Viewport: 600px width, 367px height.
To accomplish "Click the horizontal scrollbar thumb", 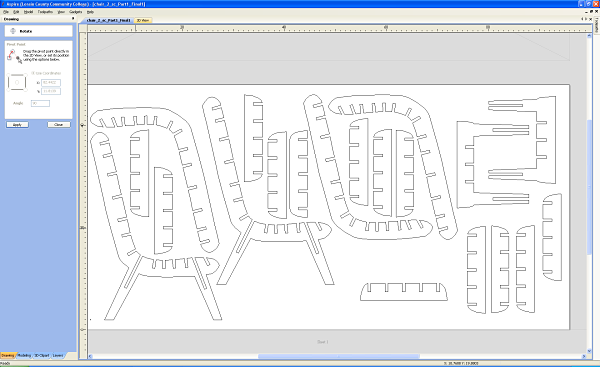I will [339, 356].
